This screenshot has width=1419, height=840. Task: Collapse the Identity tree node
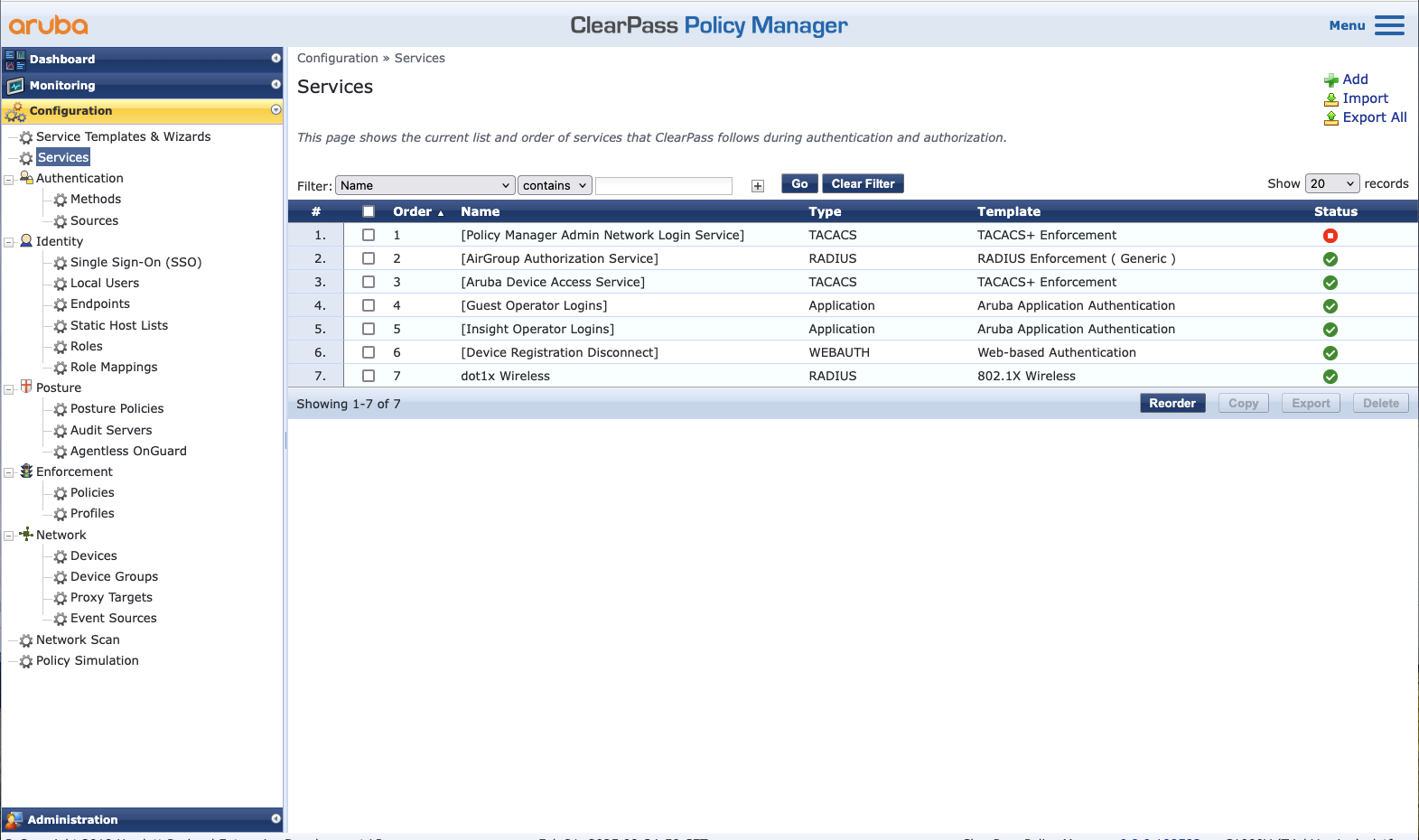9,242
